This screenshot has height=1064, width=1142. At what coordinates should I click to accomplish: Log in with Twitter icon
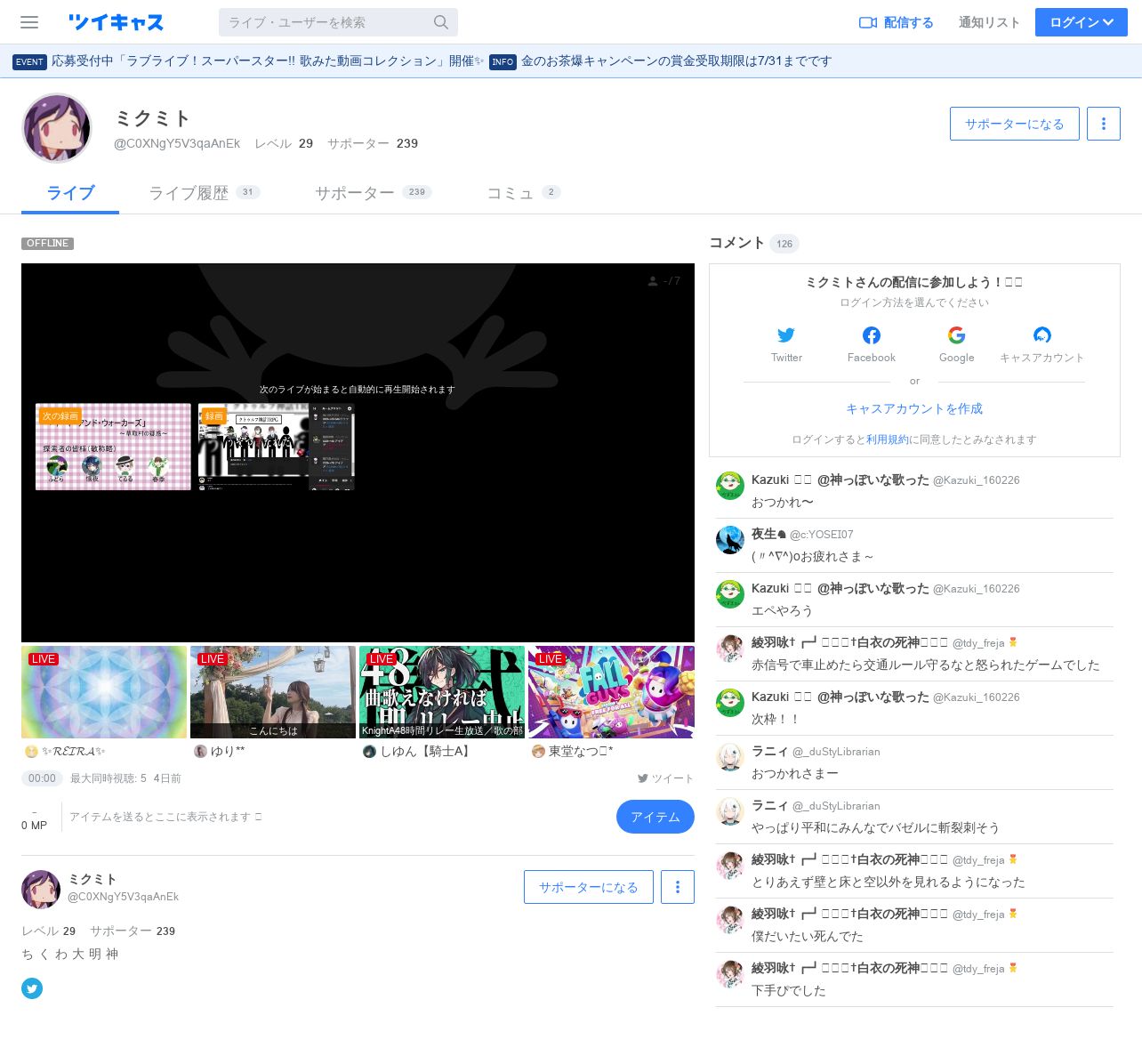click(786, 335)
